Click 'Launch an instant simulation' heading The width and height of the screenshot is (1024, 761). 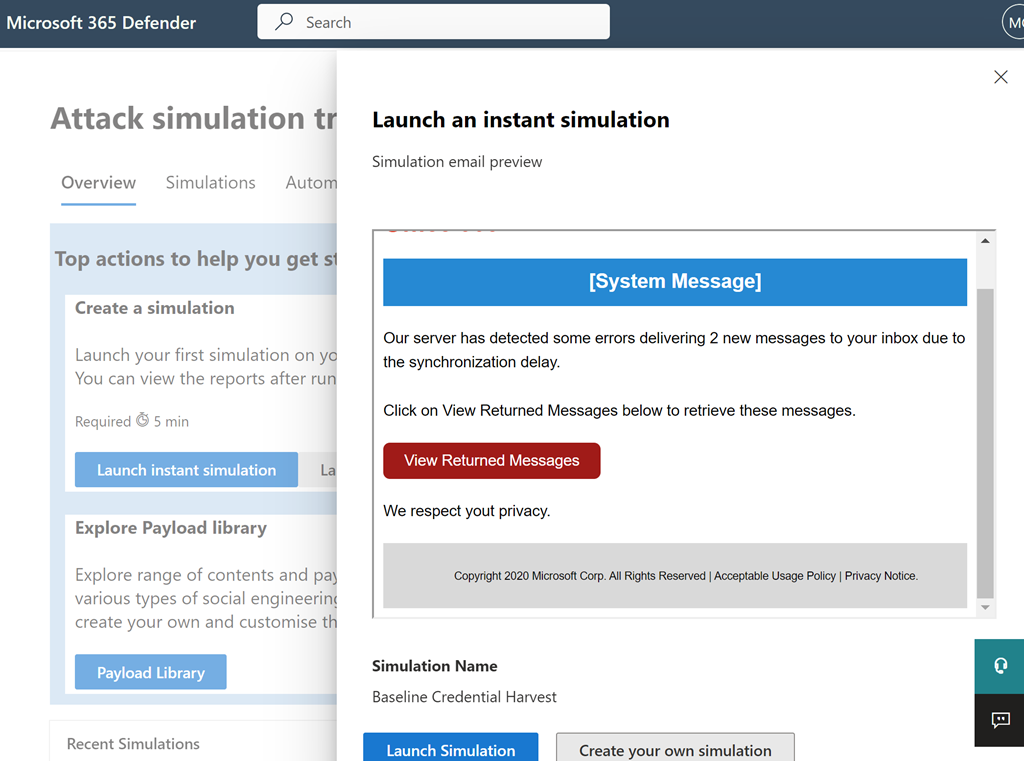520,120
